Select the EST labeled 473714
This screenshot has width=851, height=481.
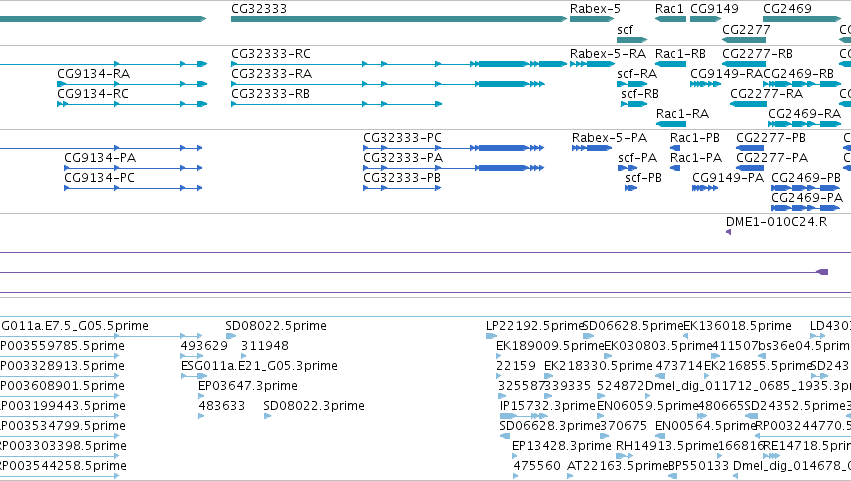[x=679, y=366]
